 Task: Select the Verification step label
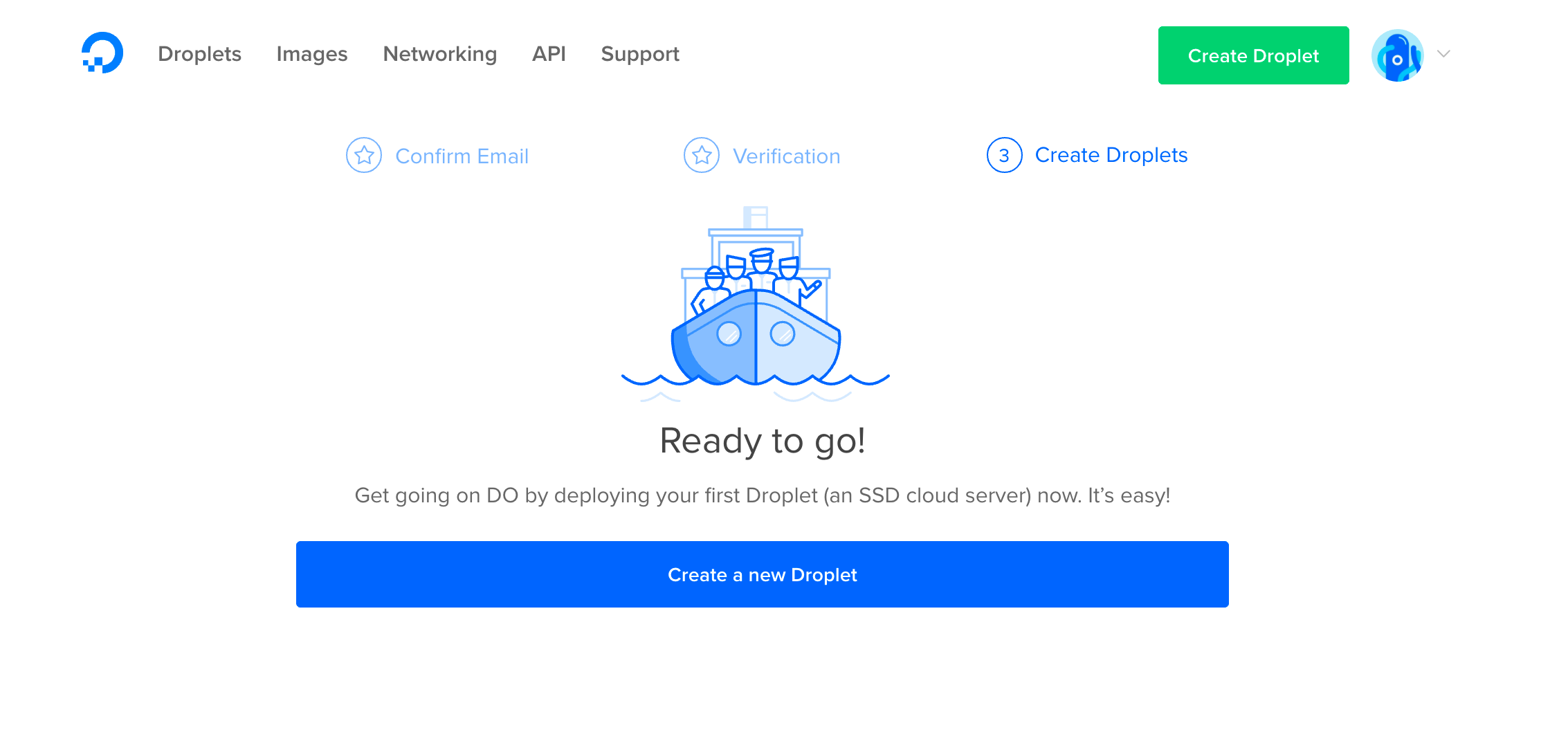pyautogui.click(x=787, y=156)
